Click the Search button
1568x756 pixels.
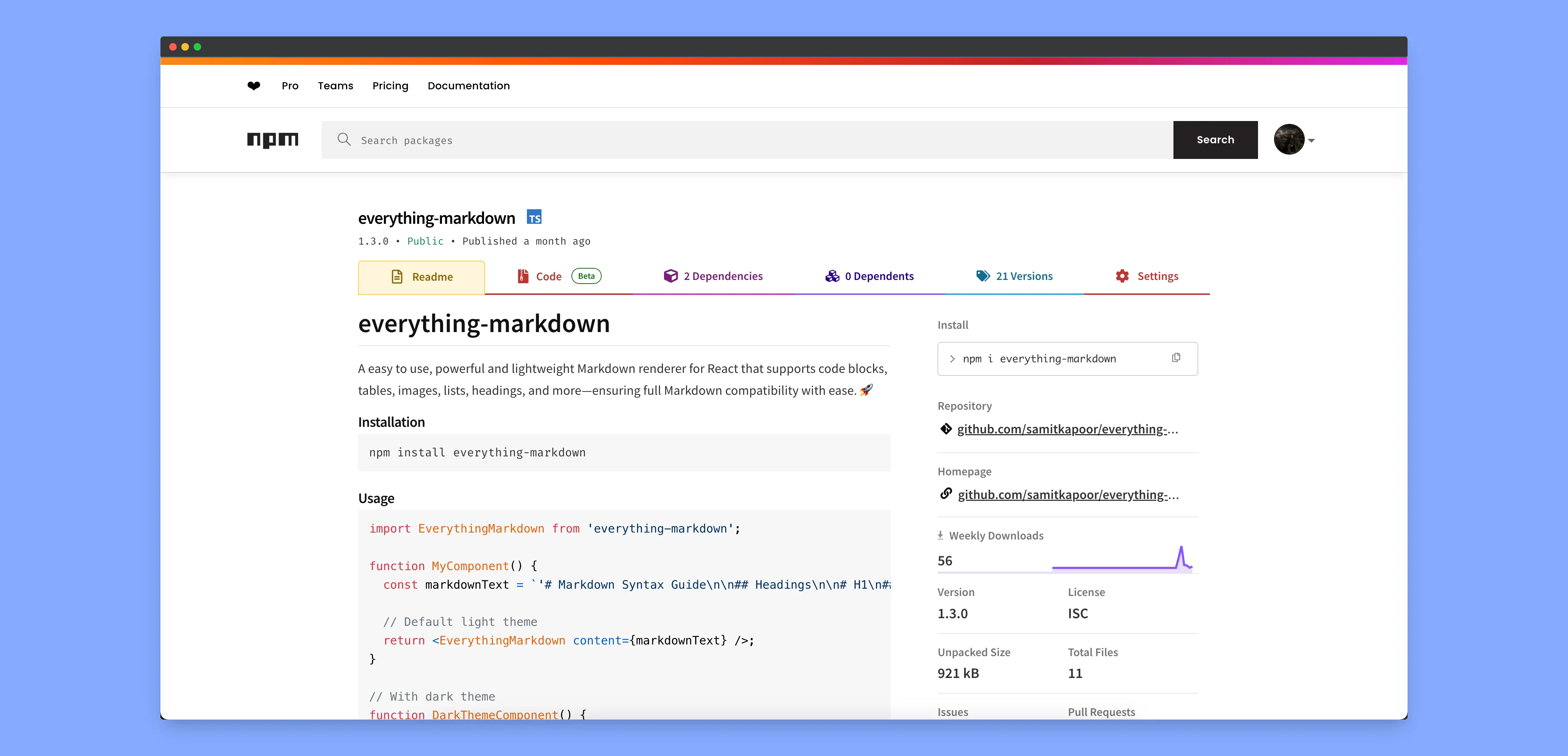[1215, 139]
